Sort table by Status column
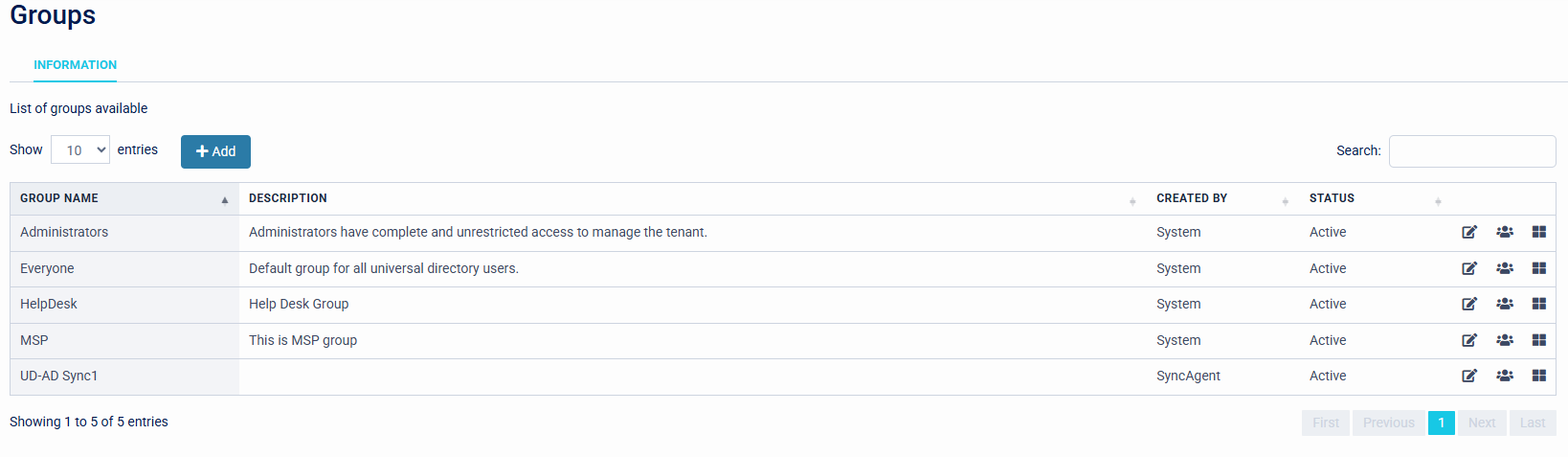The height and width of the screenshot is (457, 1568). tap(1375, 198)
